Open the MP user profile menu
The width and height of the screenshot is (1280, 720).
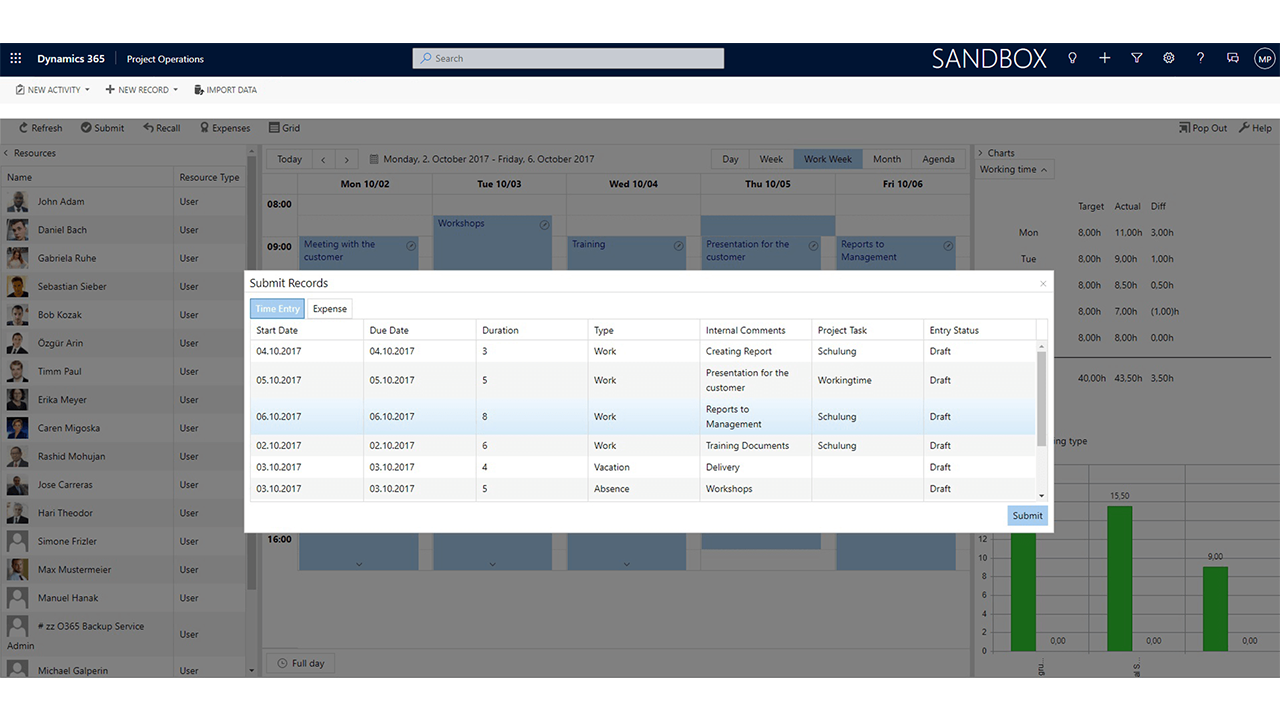tap(1264, 59)
